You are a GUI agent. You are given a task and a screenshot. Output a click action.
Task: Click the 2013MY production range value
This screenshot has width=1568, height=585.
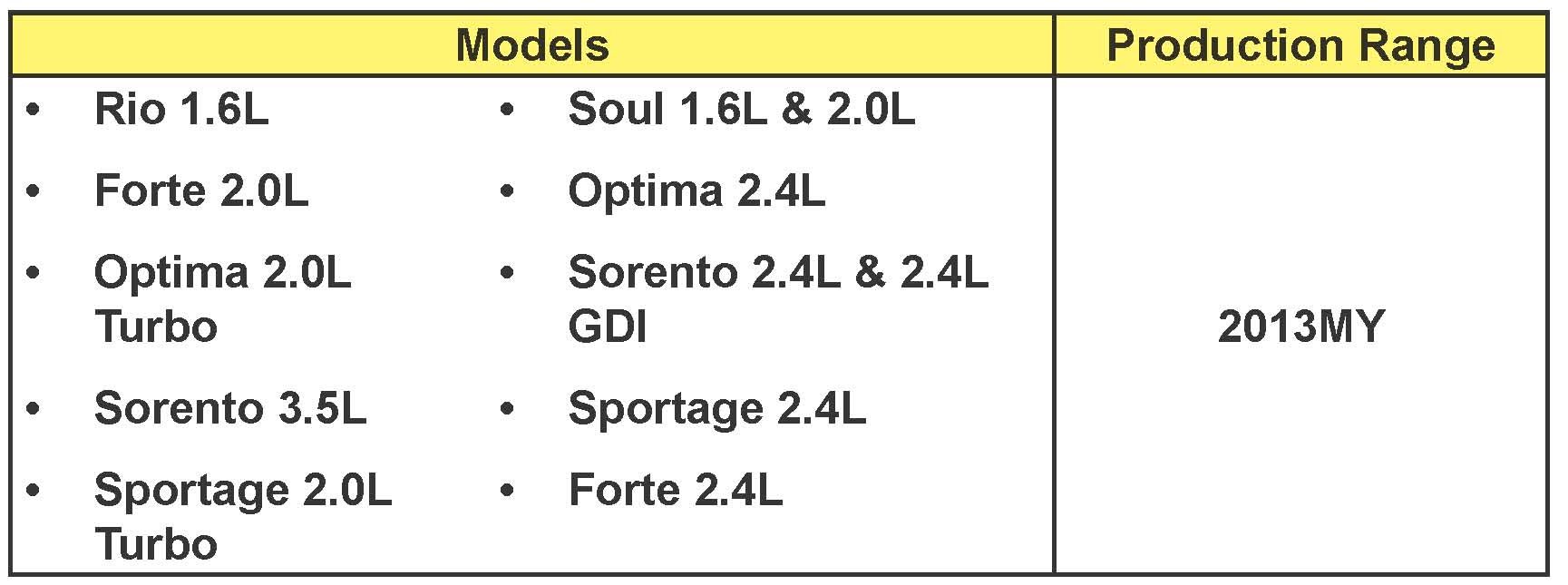coord(1300,327)
